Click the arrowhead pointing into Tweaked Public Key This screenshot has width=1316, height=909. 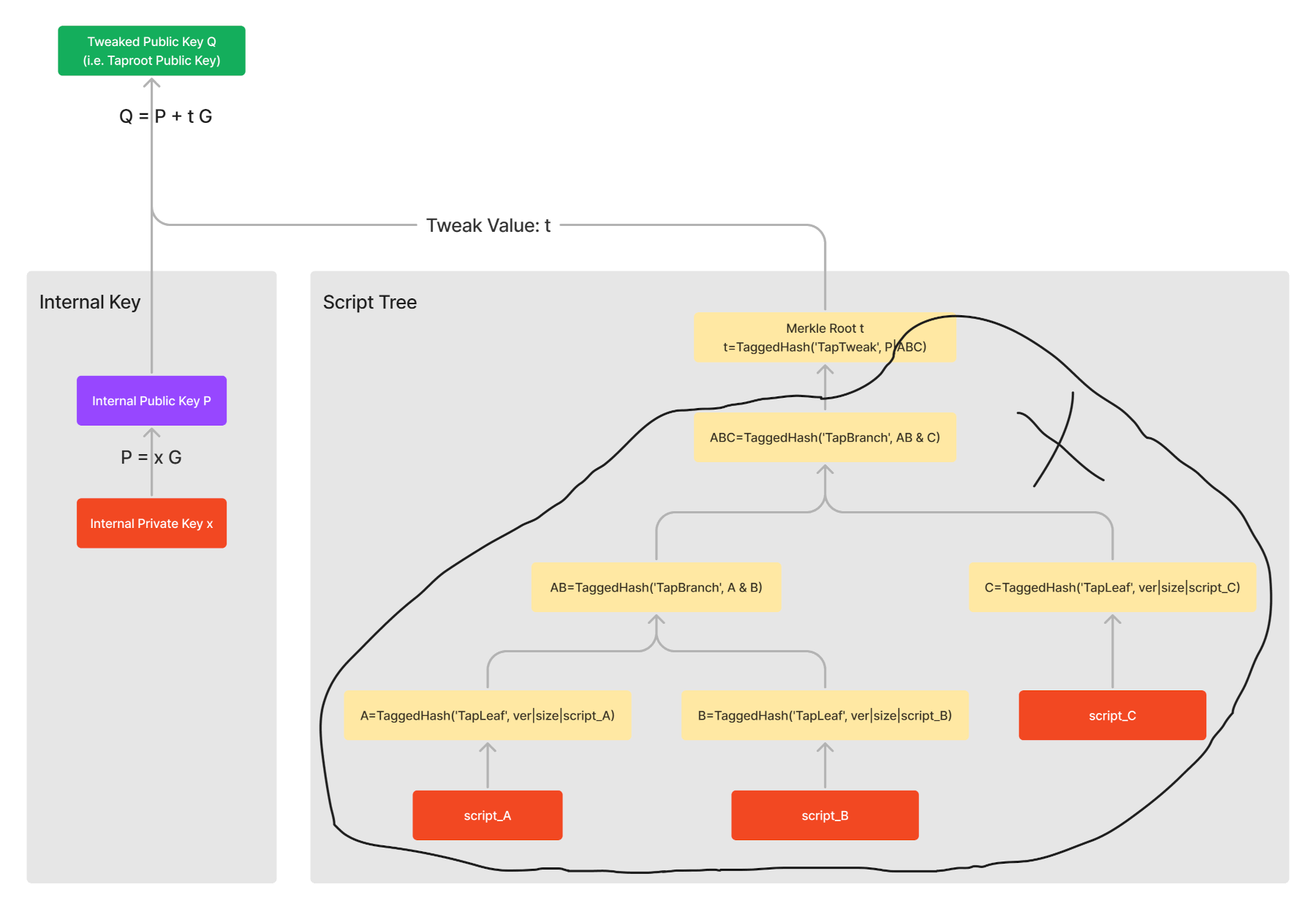click(151, 83)
